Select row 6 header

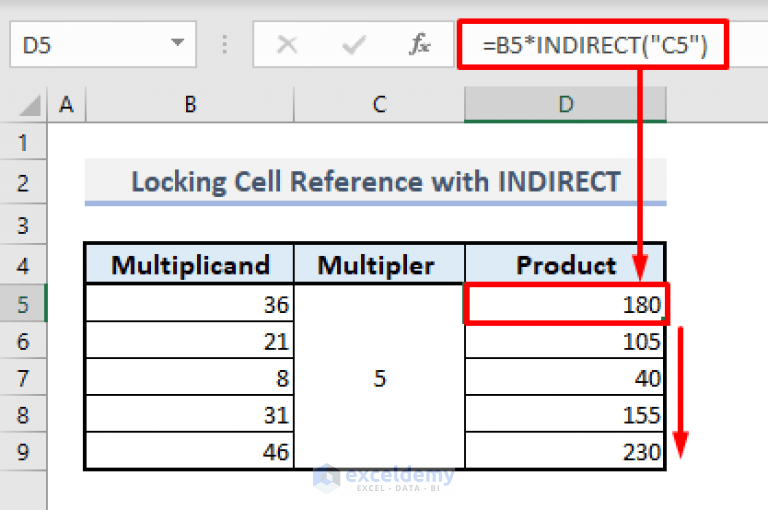[x=23, y=340]
